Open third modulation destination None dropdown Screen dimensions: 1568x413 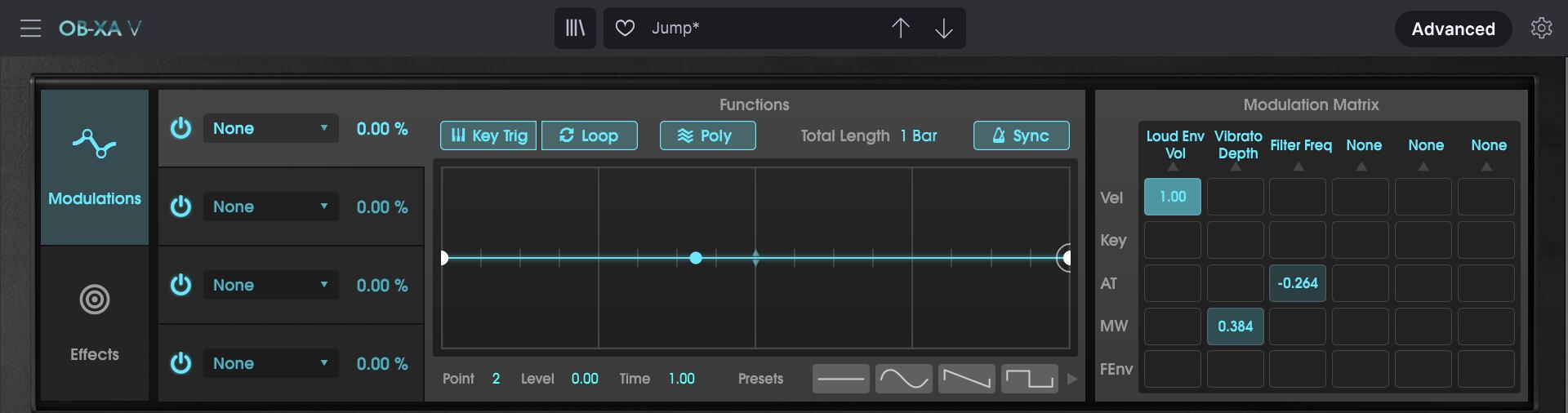270,285
